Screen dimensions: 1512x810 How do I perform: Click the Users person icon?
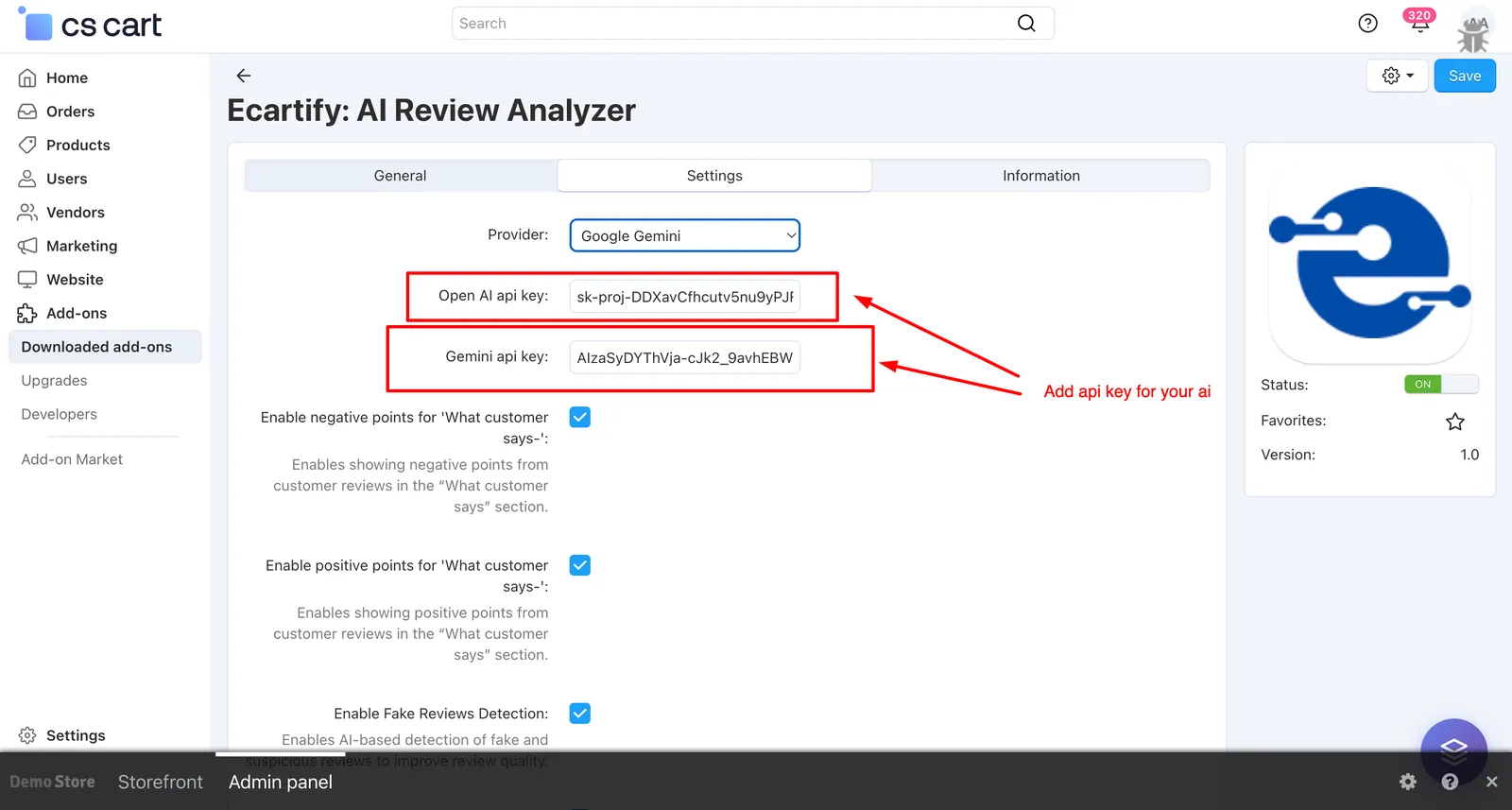click(x=27, y=179)
